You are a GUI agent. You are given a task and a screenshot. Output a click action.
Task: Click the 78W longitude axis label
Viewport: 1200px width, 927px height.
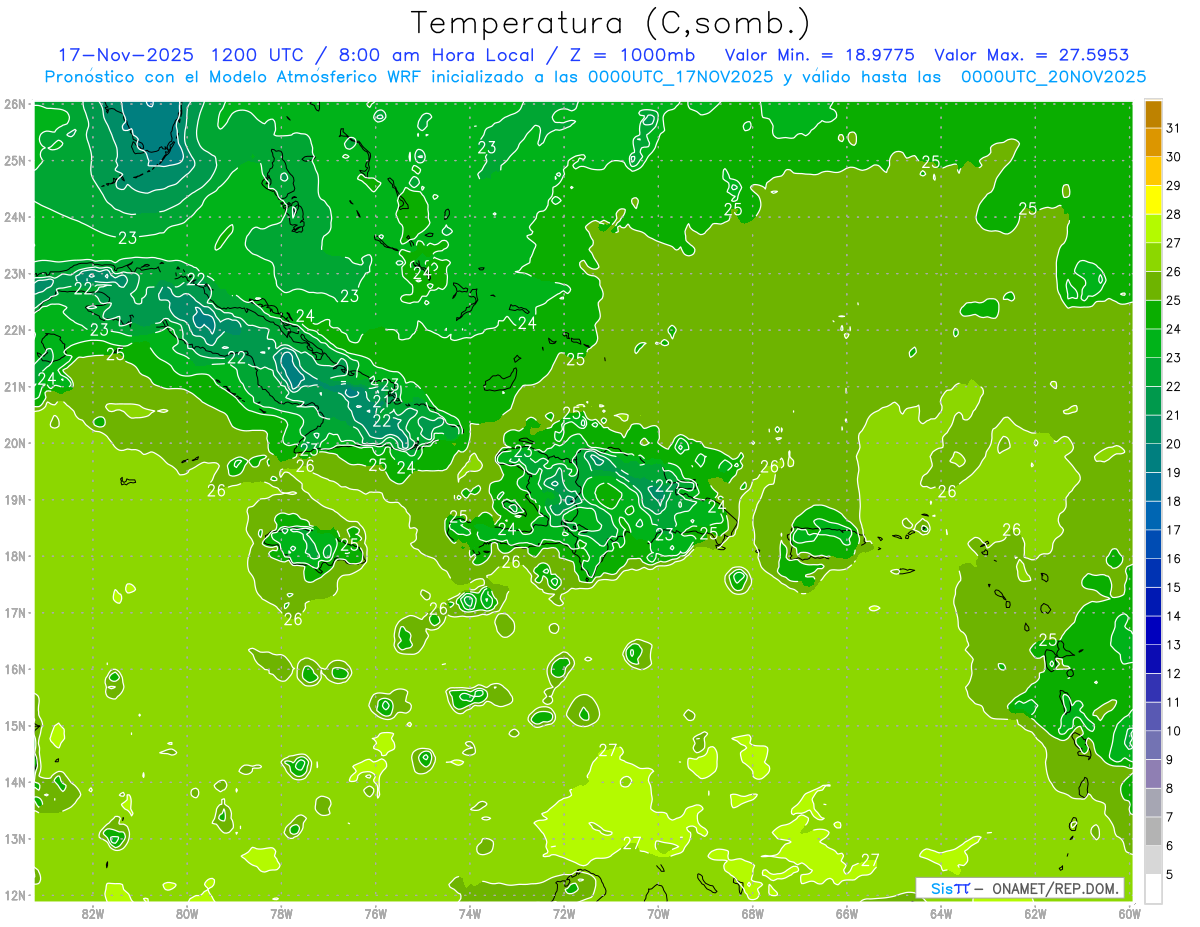281,913
